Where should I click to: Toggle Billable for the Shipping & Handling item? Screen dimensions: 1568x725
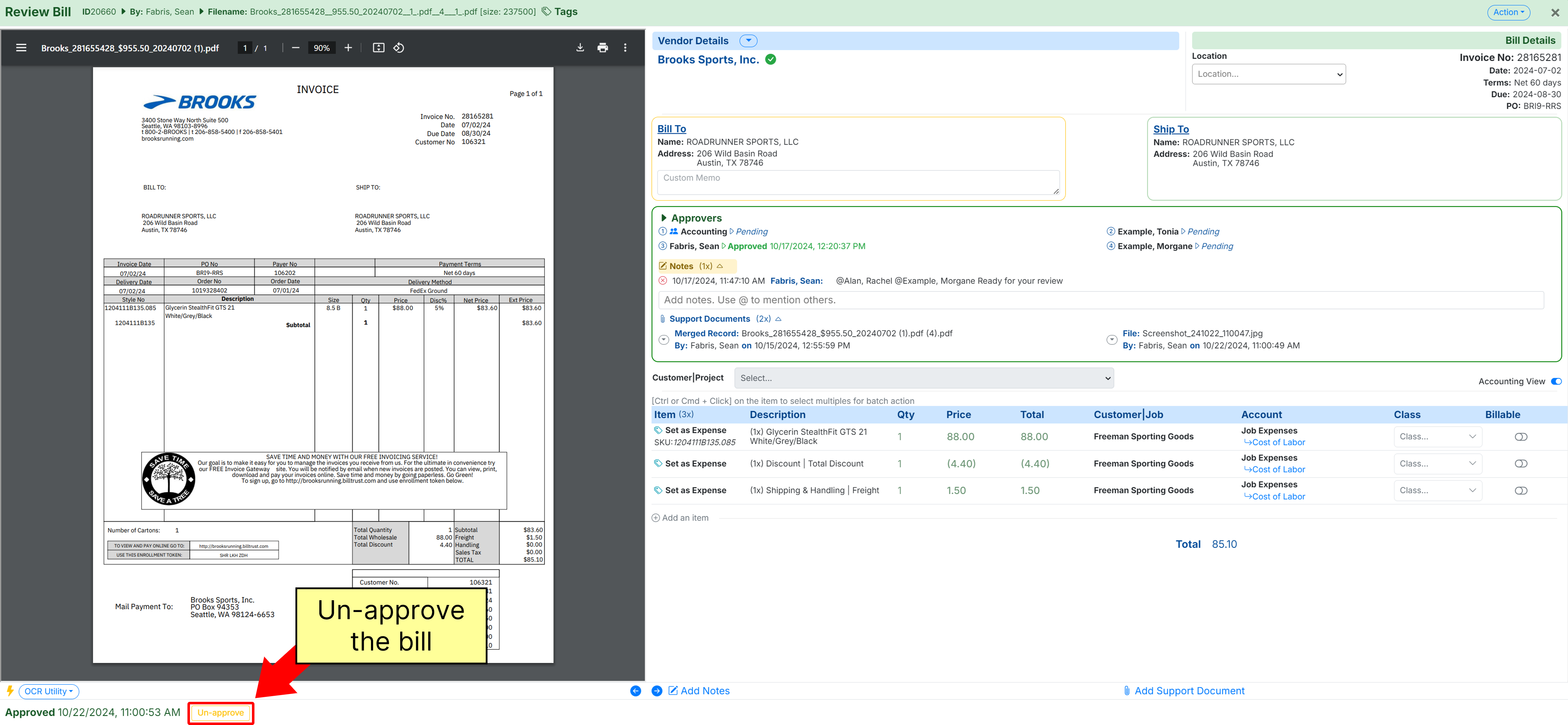click(x=1521, y=490)
